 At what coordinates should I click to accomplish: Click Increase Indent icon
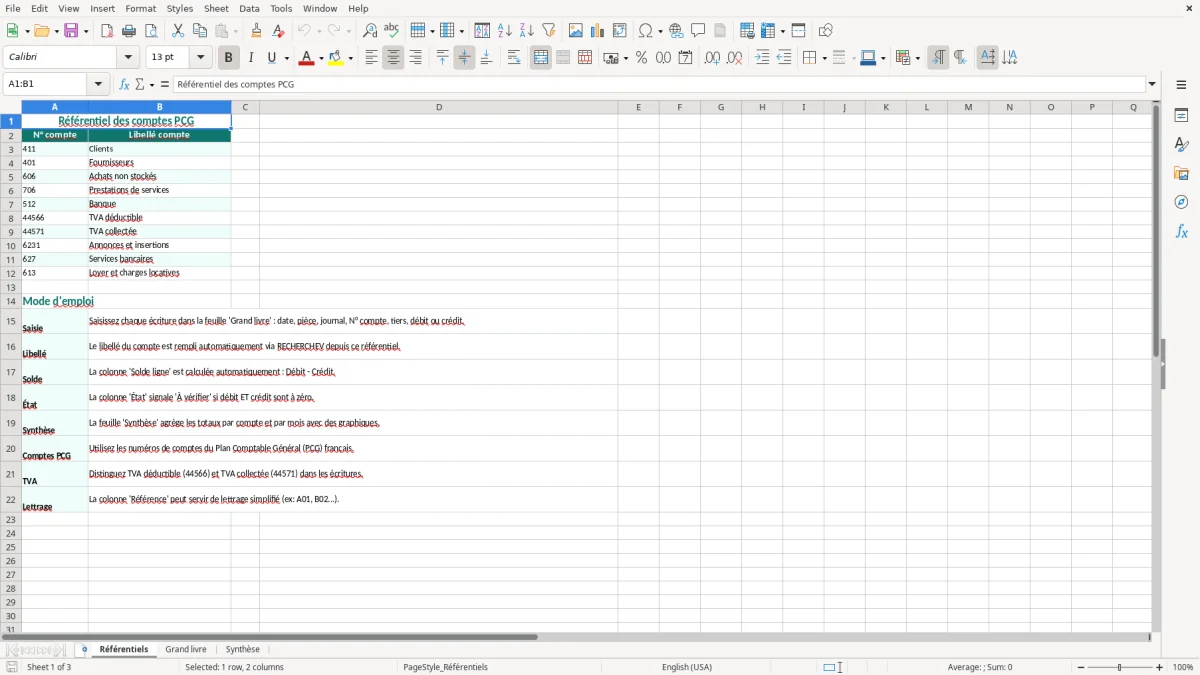click(762, 58)
